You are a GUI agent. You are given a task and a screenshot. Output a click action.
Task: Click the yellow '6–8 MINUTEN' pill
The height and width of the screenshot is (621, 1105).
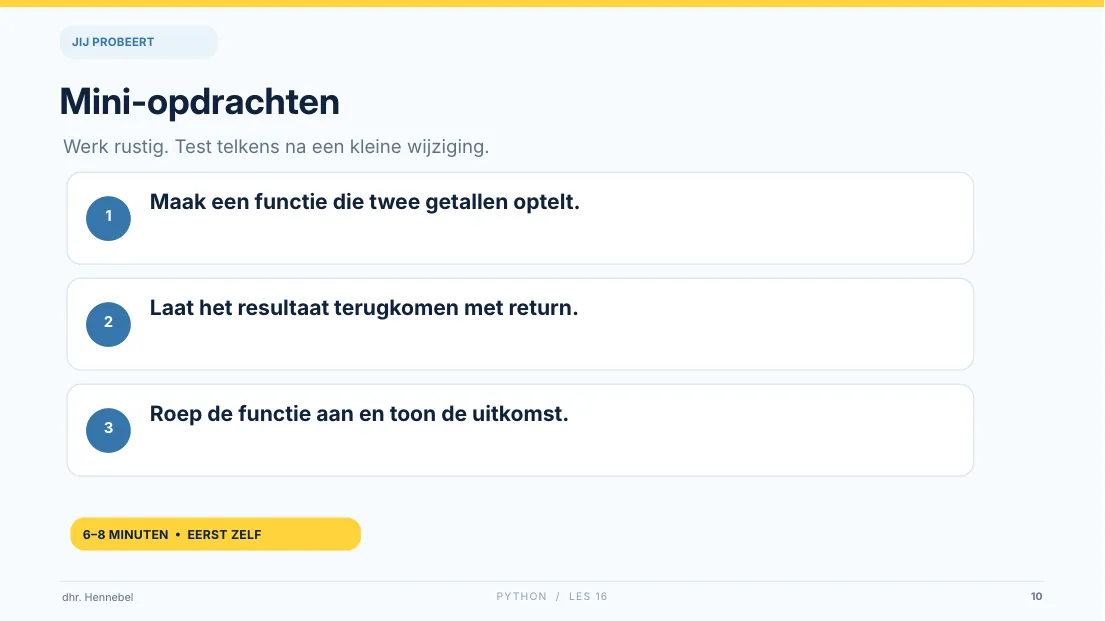[216, 534]
